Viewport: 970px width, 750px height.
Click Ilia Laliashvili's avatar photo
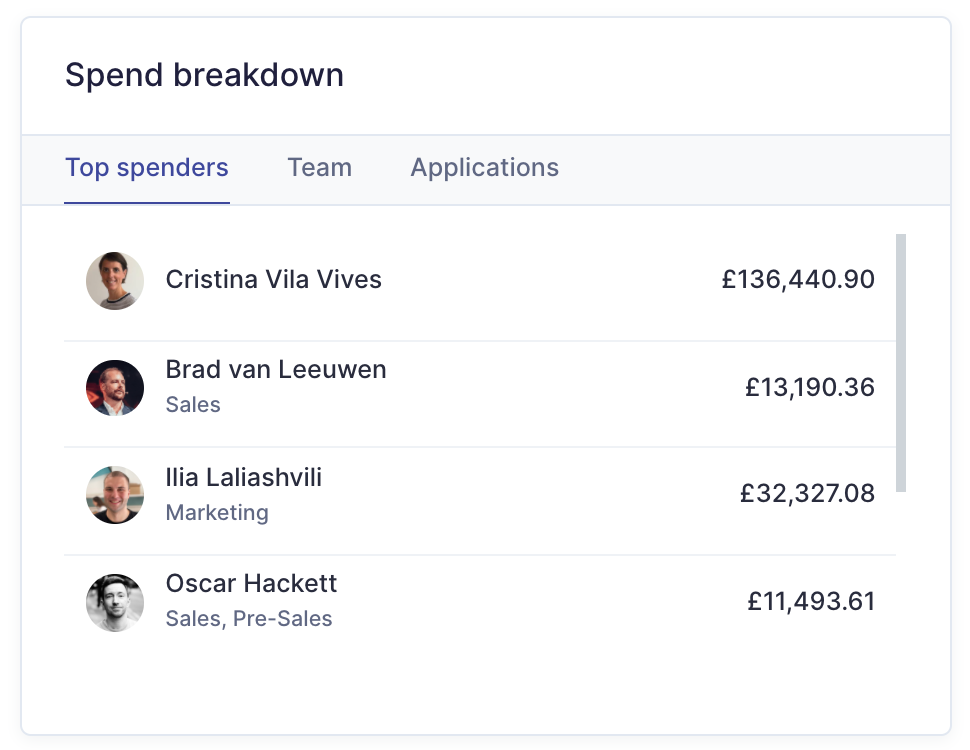coord(115,495)
